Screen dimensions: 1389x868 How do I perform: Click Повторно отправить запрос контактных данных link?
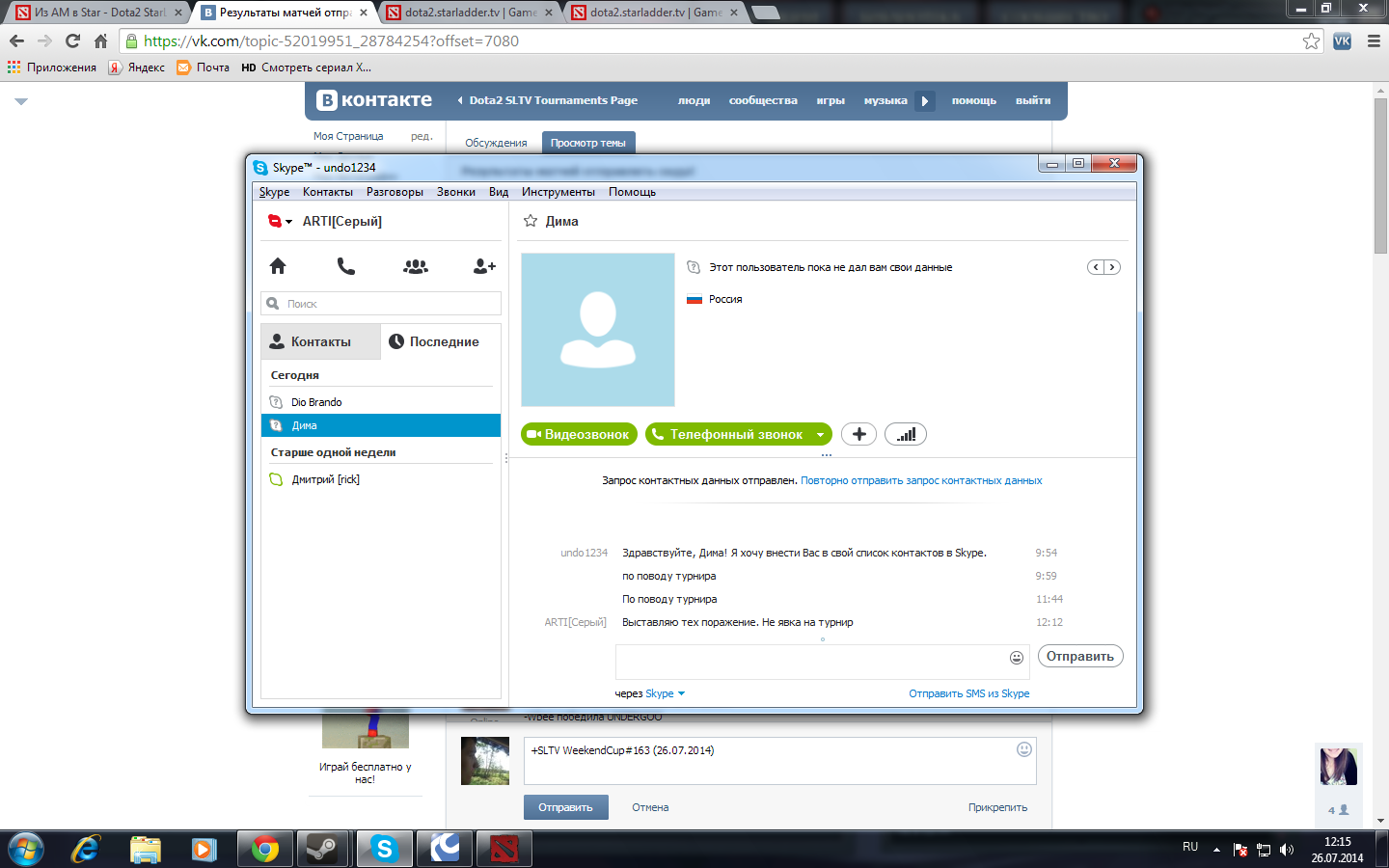(x=921, y=480)
